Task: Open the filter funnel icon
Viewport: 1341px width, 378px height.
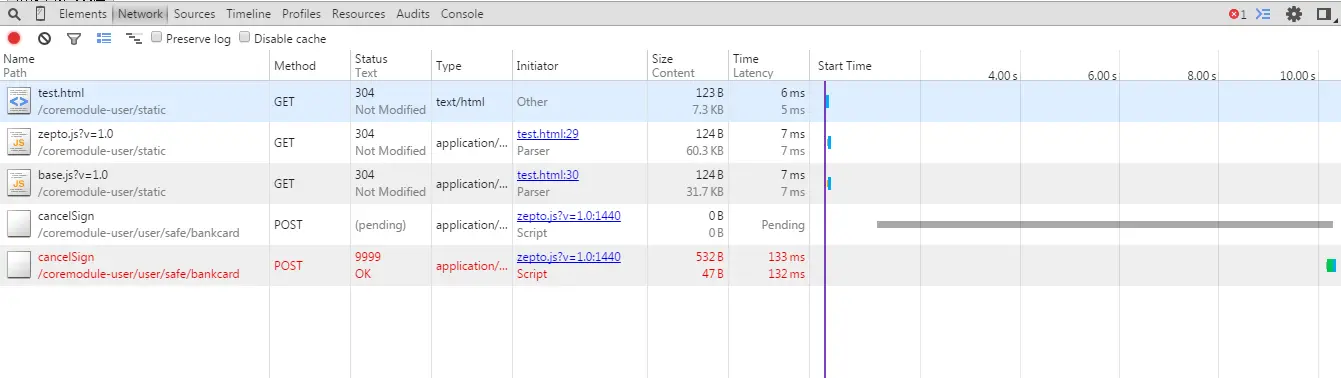Action: pos(73,38)
